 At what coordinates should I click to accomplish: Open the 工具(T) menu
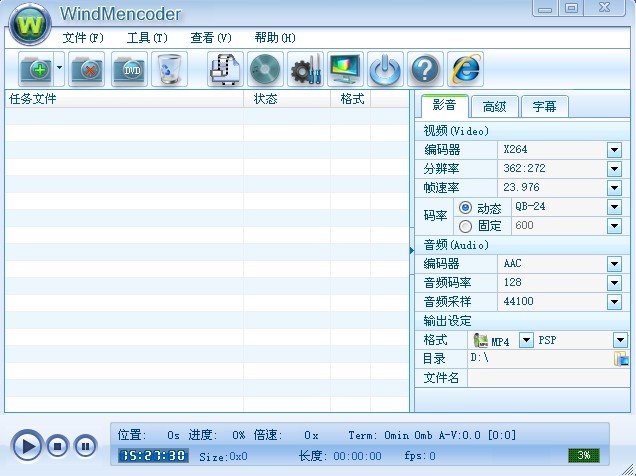click(147, 38)
